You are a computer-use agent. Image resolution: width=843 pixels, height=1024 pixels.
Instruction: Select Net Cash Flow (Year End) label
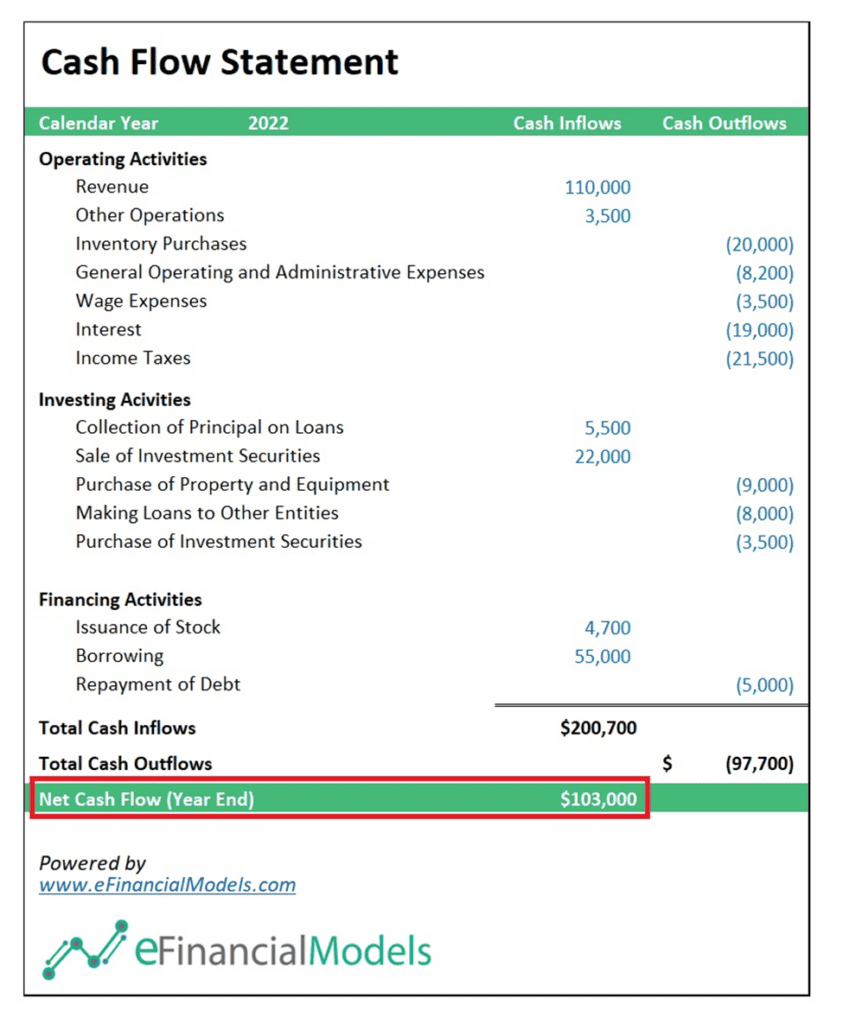point(147,799)
